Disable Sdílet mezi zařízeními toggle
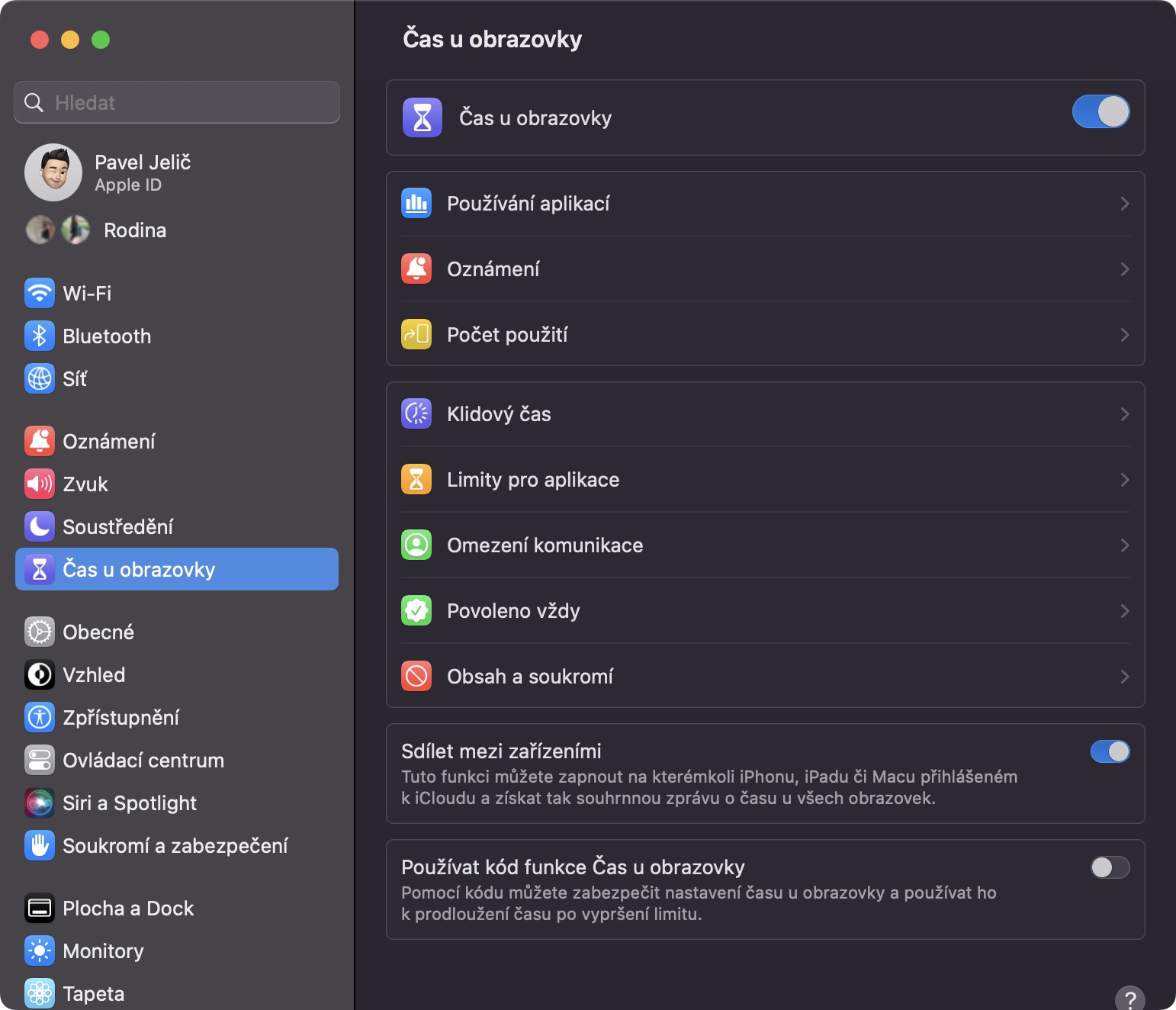 pyautogui.click(x=1110, y=751)
